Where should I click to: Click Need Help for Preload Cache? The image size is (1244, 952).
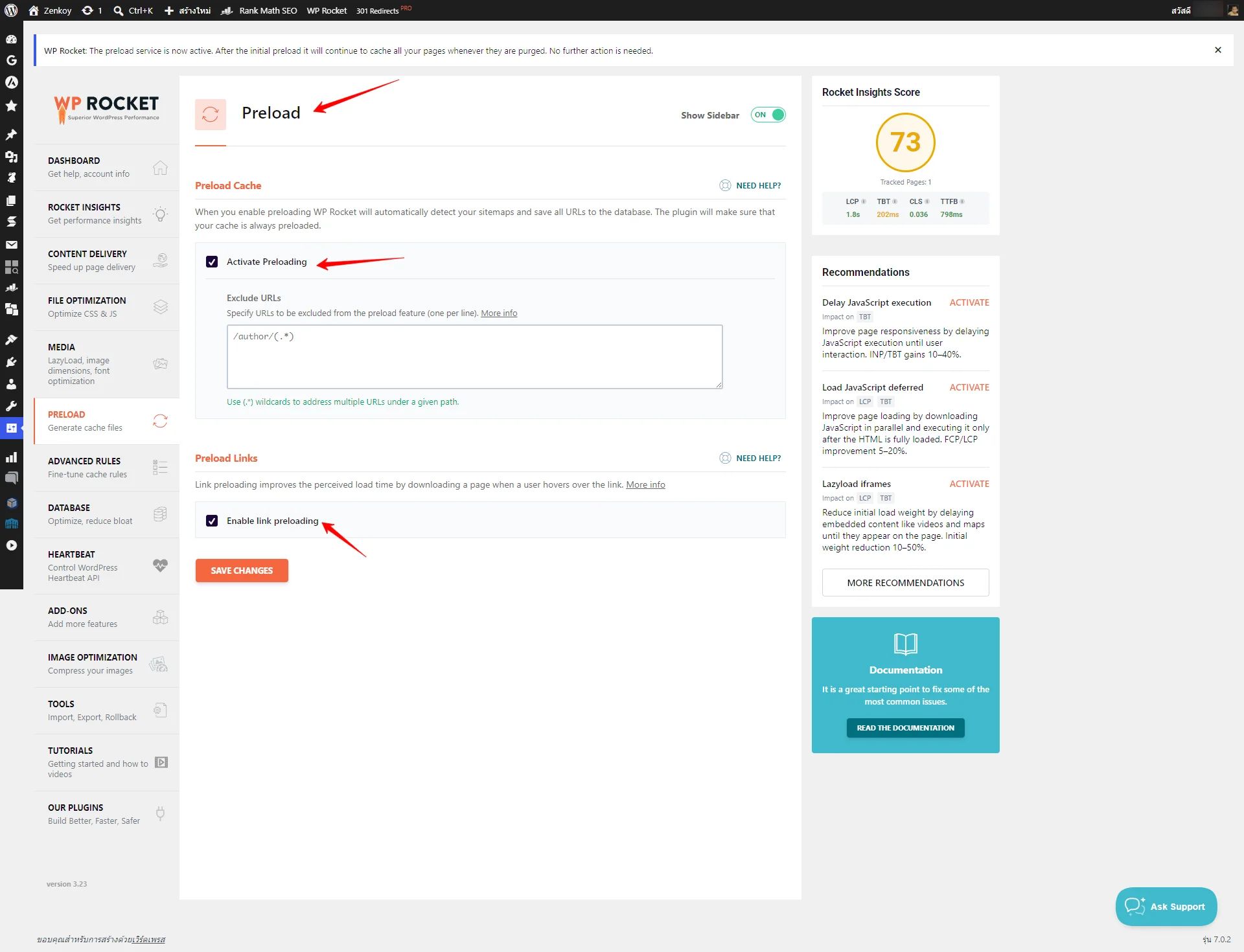750,186
